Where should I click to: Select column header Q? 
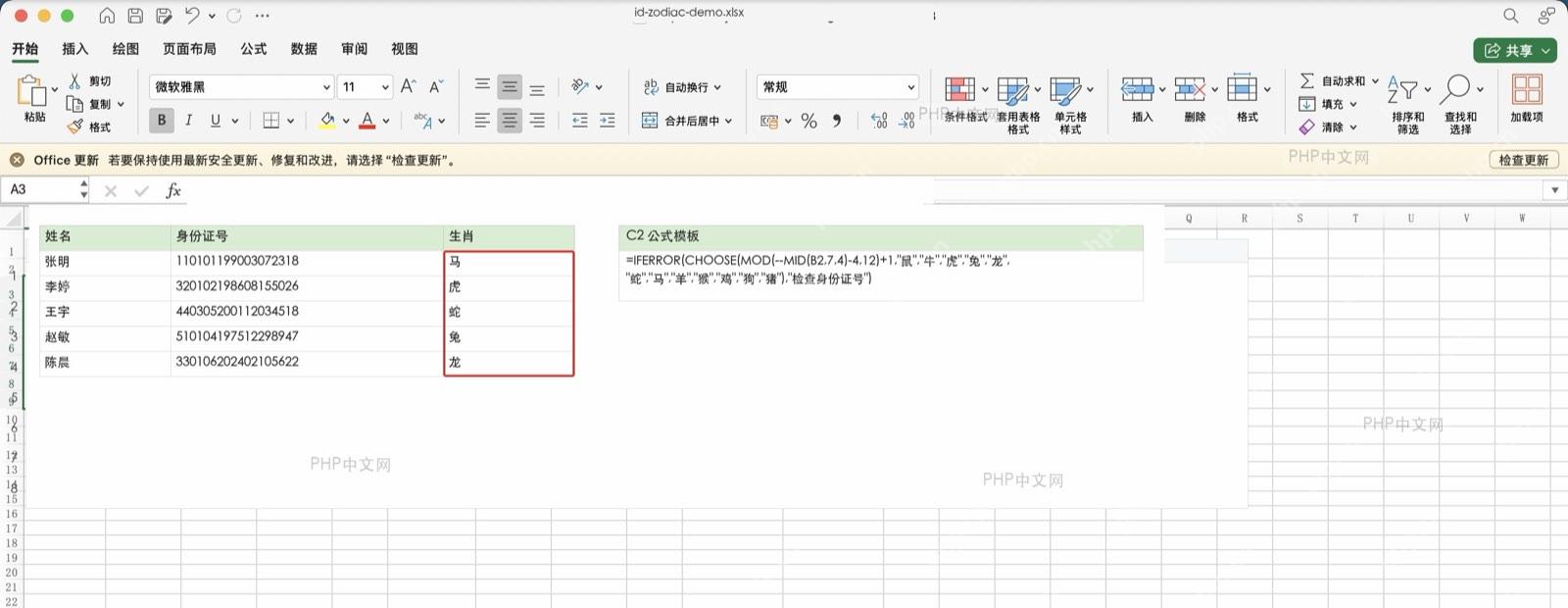1189,218
